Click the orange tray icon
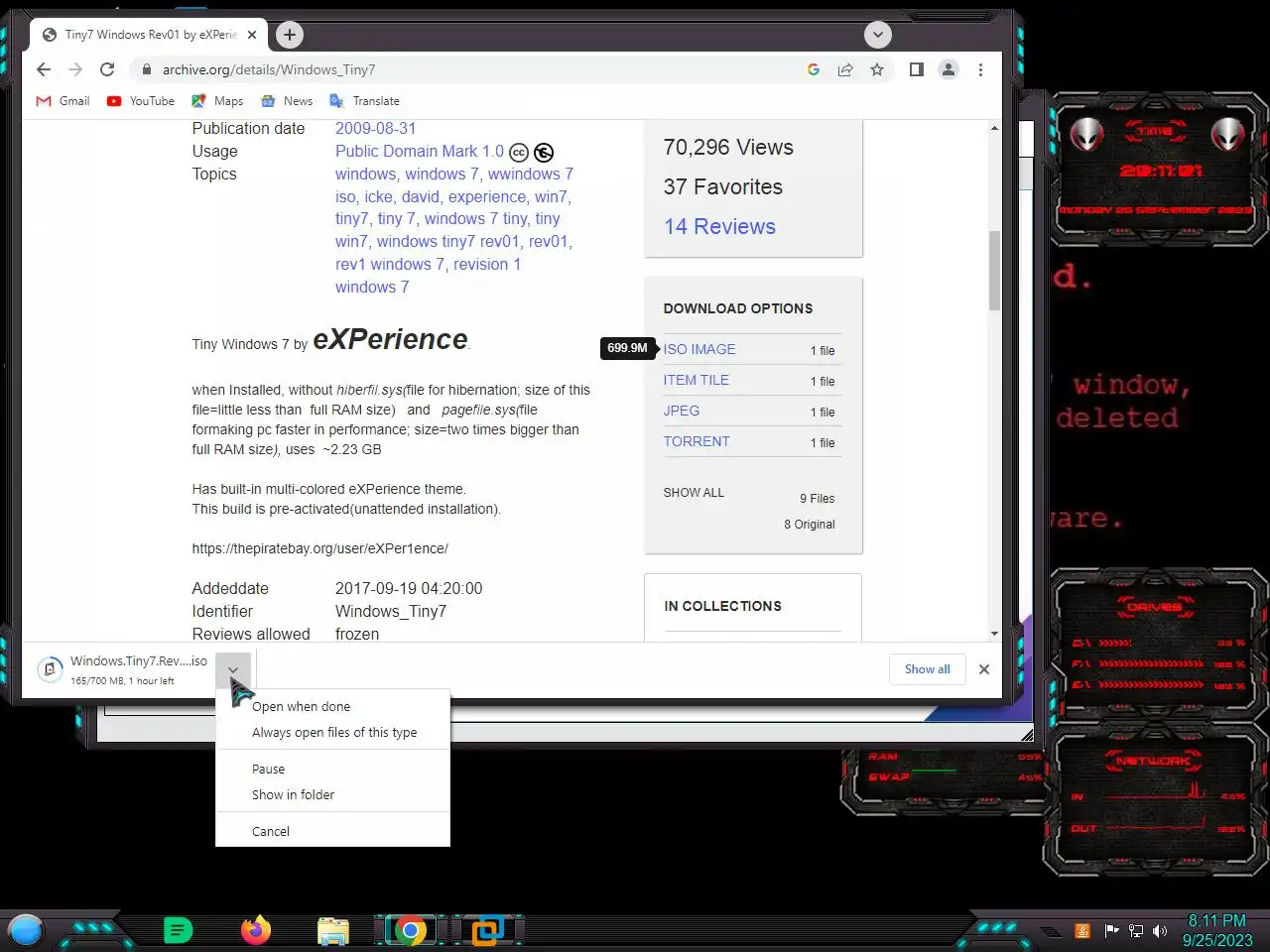 pyautogui.click(x=1082, y=930)
